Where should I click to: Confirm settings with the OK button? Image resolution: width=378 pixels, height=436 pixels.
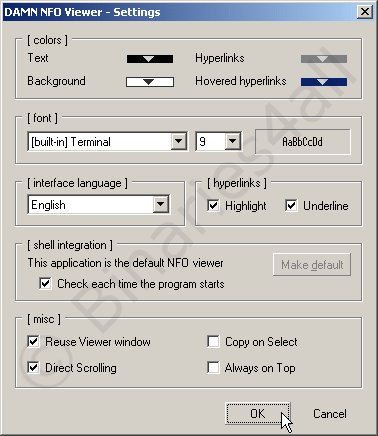click(258, 414)
